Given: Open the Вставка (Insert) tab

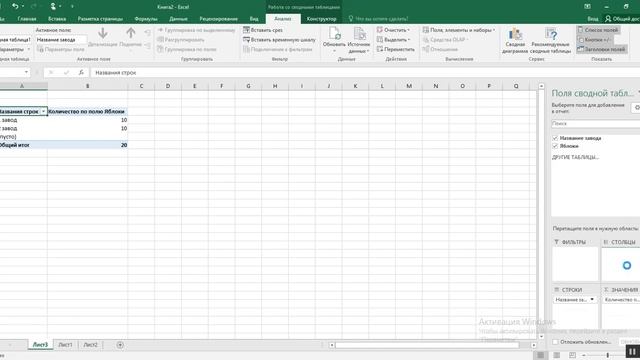Looking at the screenshot, I should coord(57,19).
